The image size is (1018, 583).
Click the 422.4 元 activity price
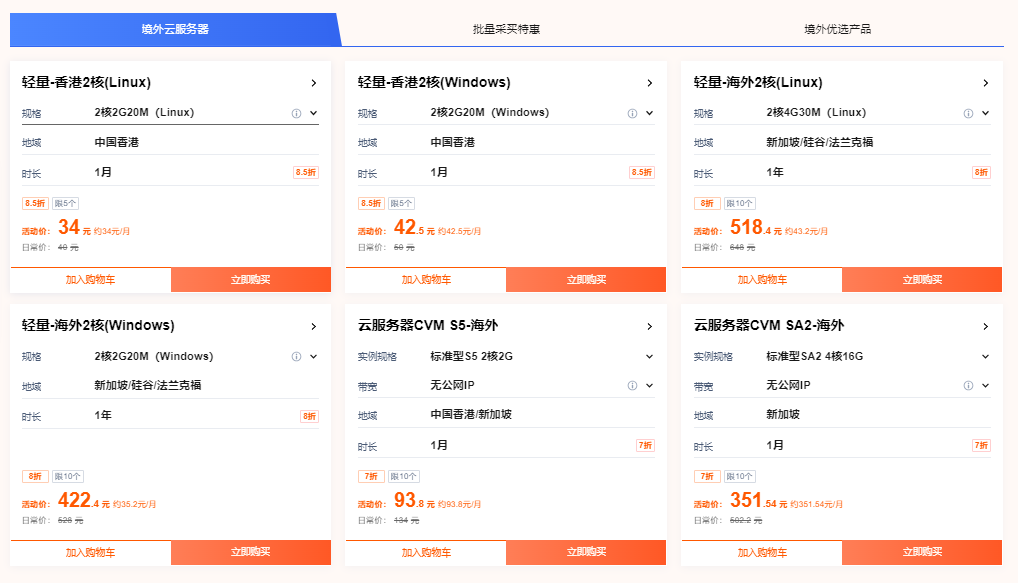coord(84,500)
